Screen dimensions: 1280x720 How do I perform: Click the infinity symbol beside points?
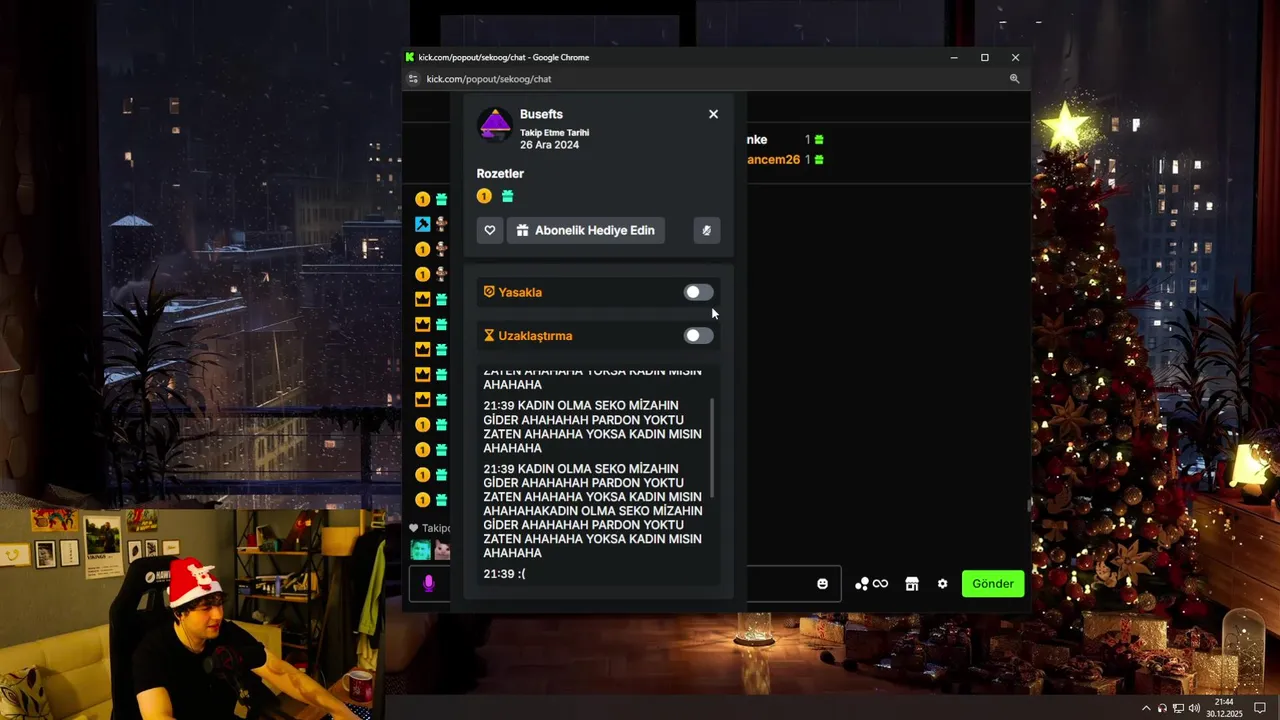coord(880,584)
